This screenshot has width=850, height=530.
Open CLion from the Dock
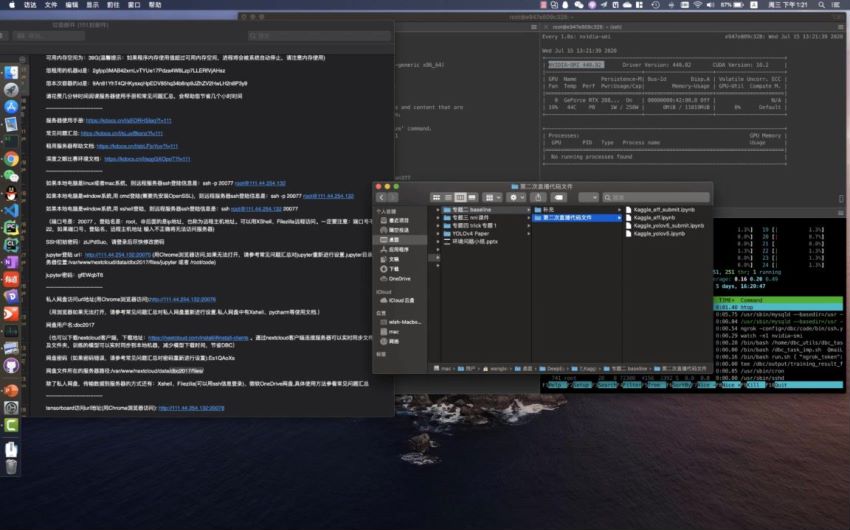(x=11, y=245)
